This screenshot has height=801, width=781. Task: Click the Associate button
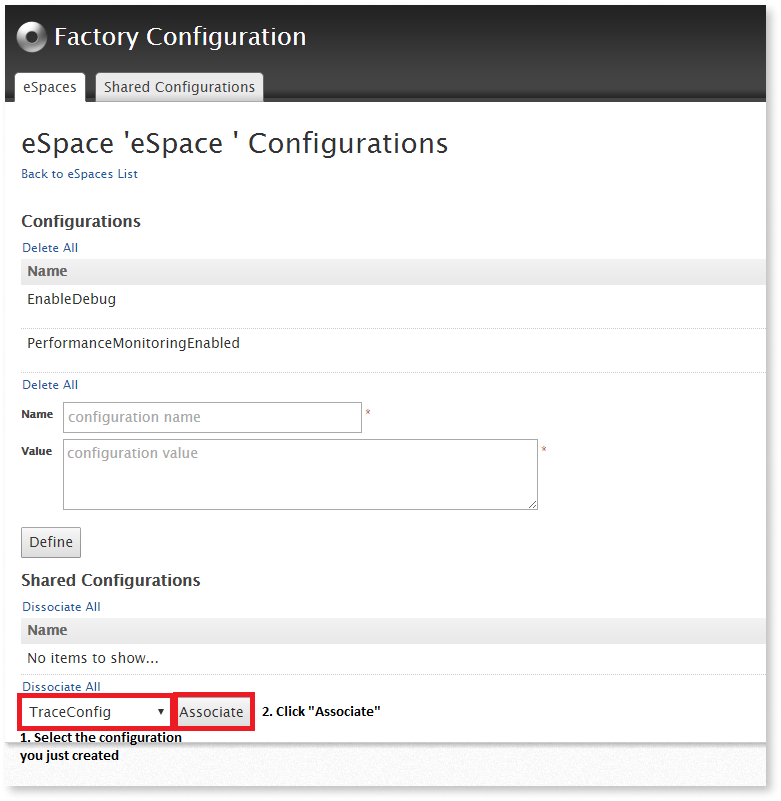coord(212,711)
